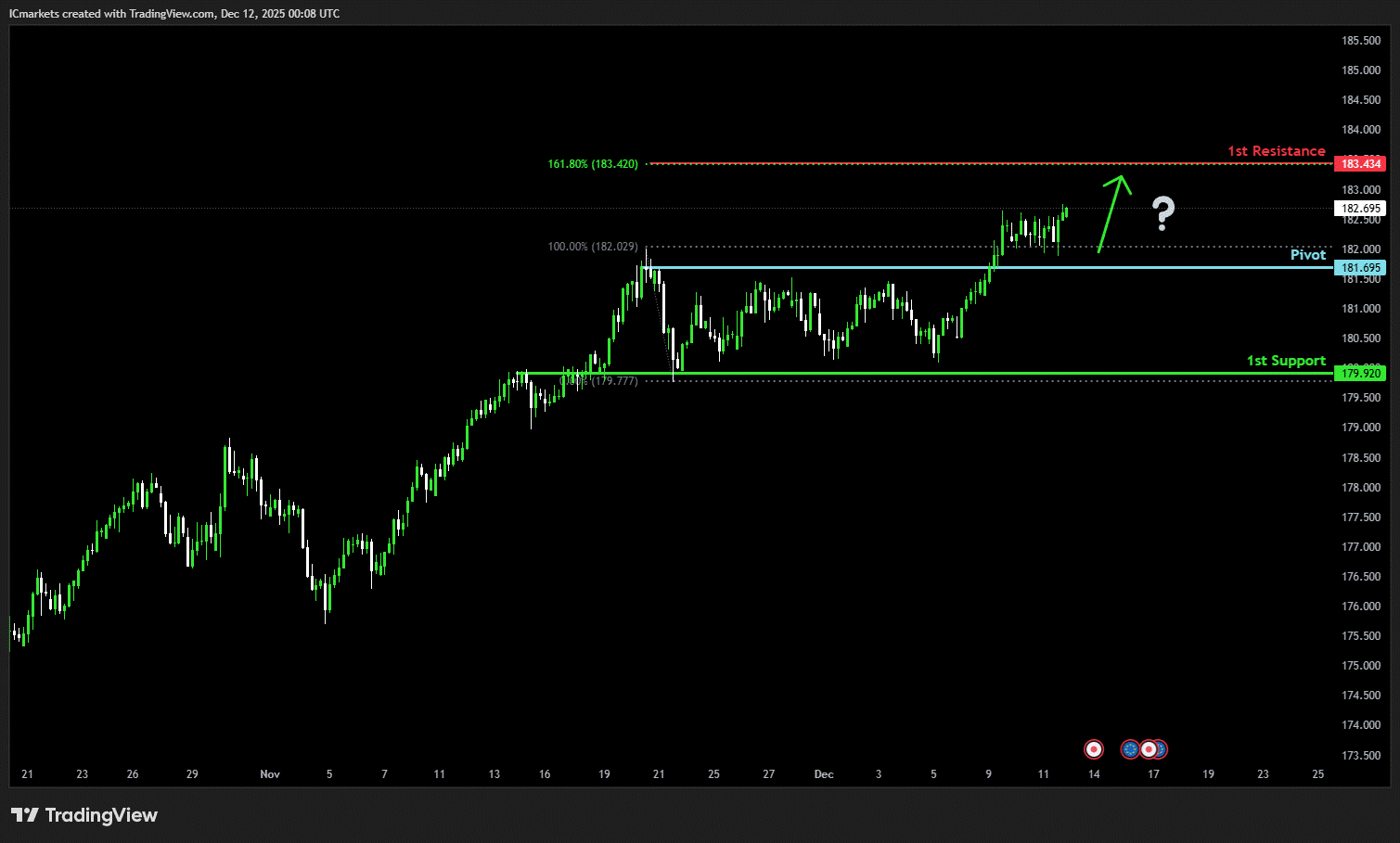
Task: Click the partially hidden rightmost EU flag icon
Action: 1162,749
